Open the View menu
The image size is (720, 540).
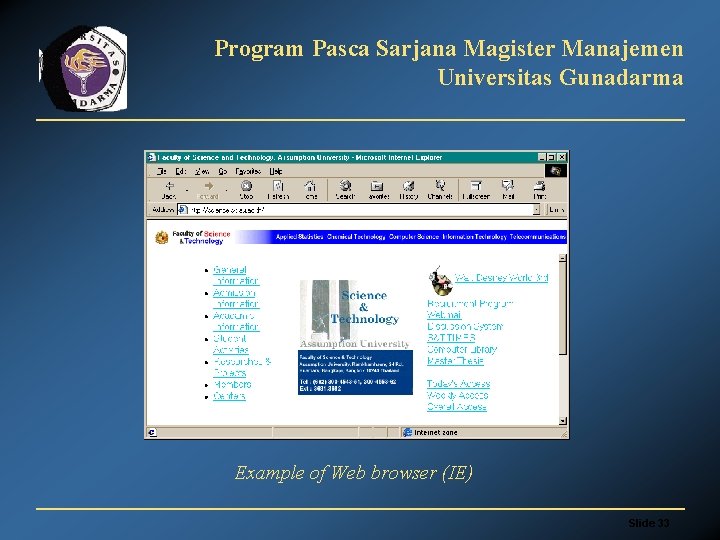coord(202,171)
